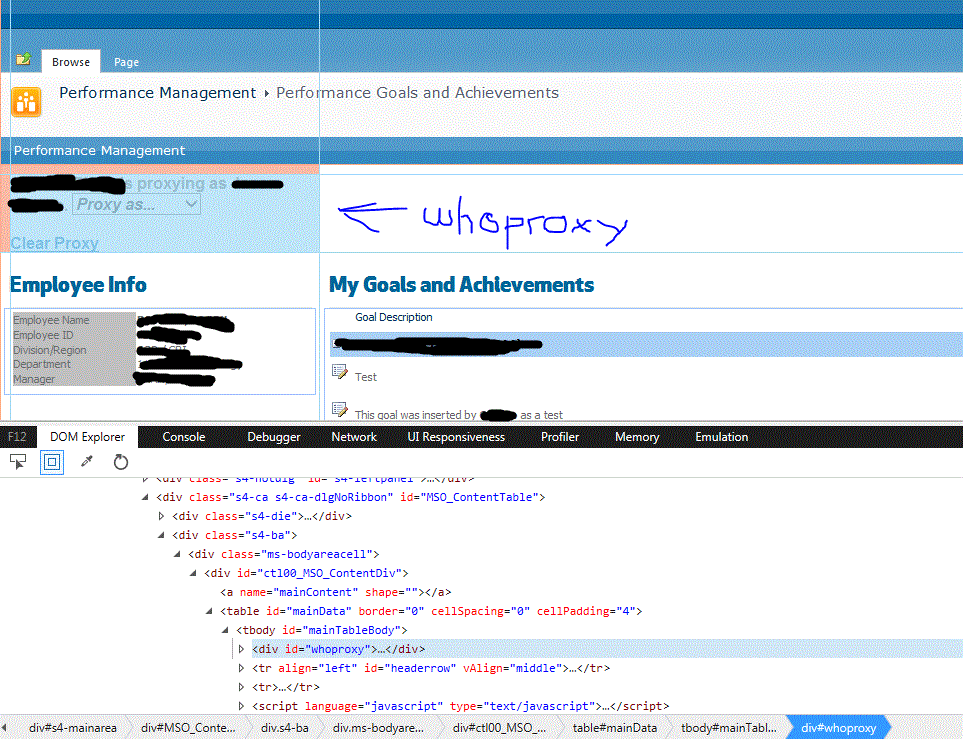Select the element picker arrow in DOM Explorer
This screenshot has width=963, height=739.
[17, 462]
